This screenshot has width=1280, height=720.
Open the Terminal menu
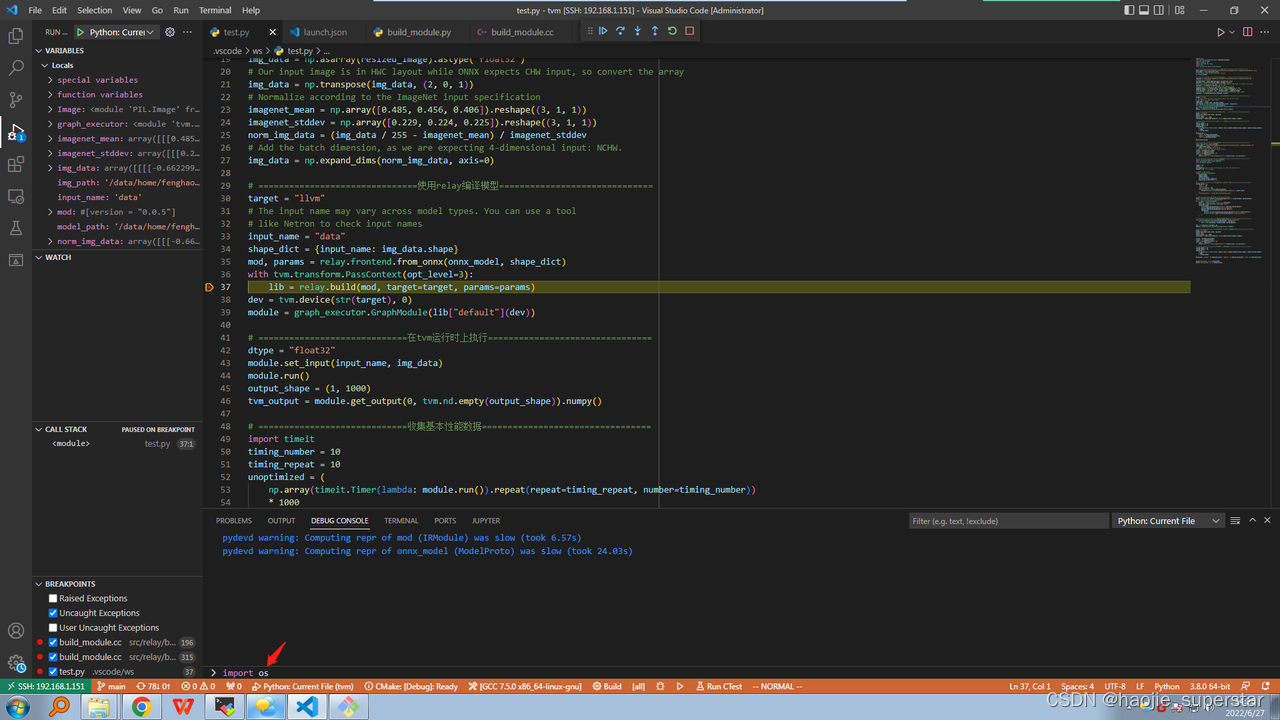(x=215, y=10)
